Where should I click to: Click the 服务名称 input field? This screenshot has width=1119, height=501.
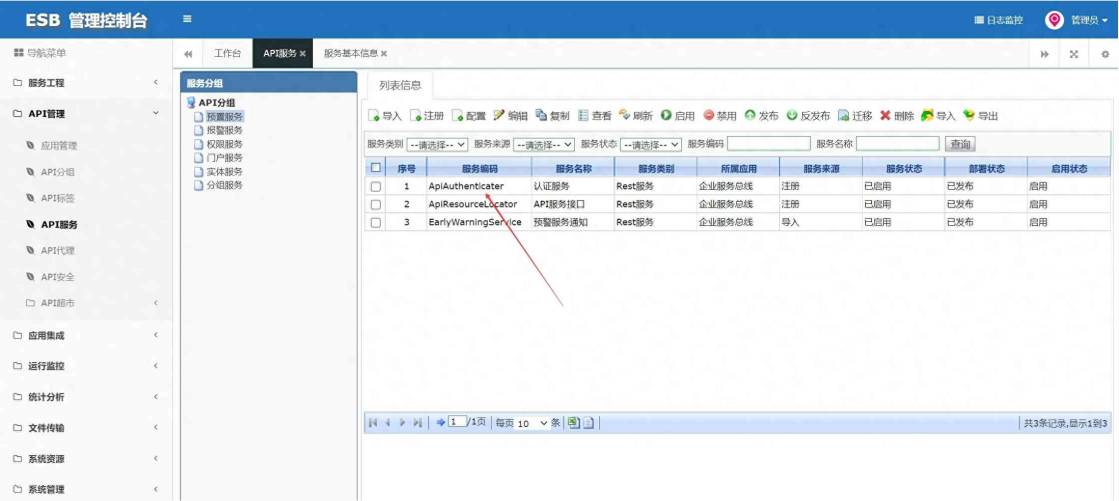tap(898, 144)
